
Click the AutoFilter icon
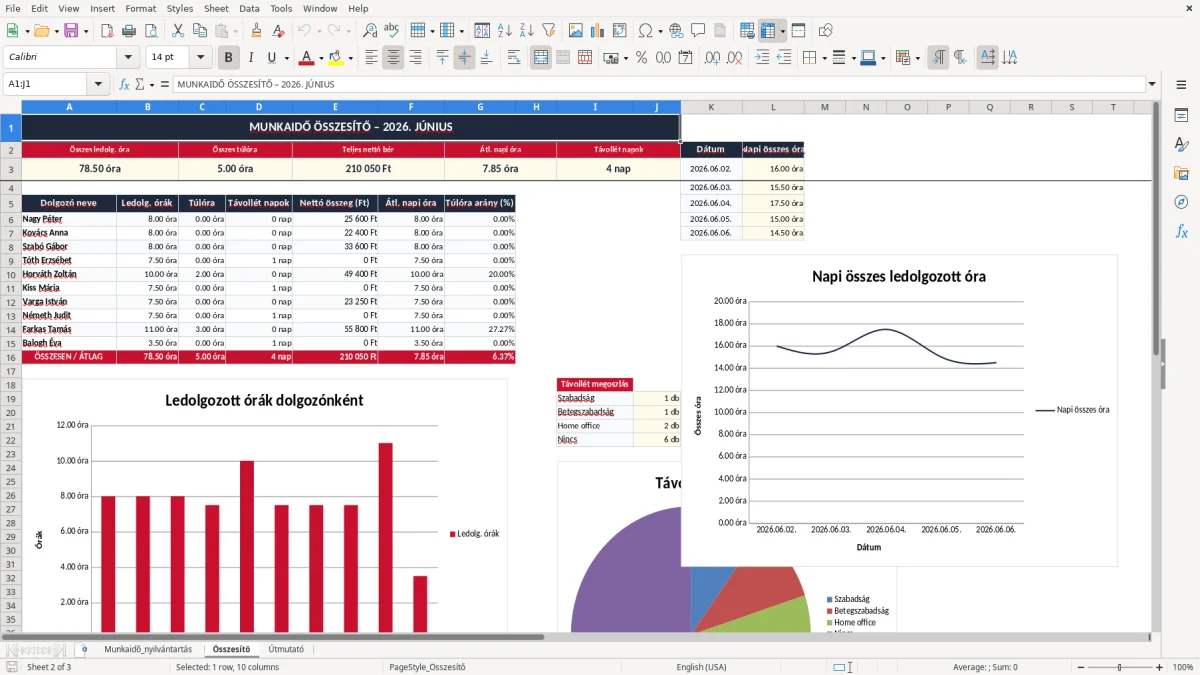pos(551,31)
